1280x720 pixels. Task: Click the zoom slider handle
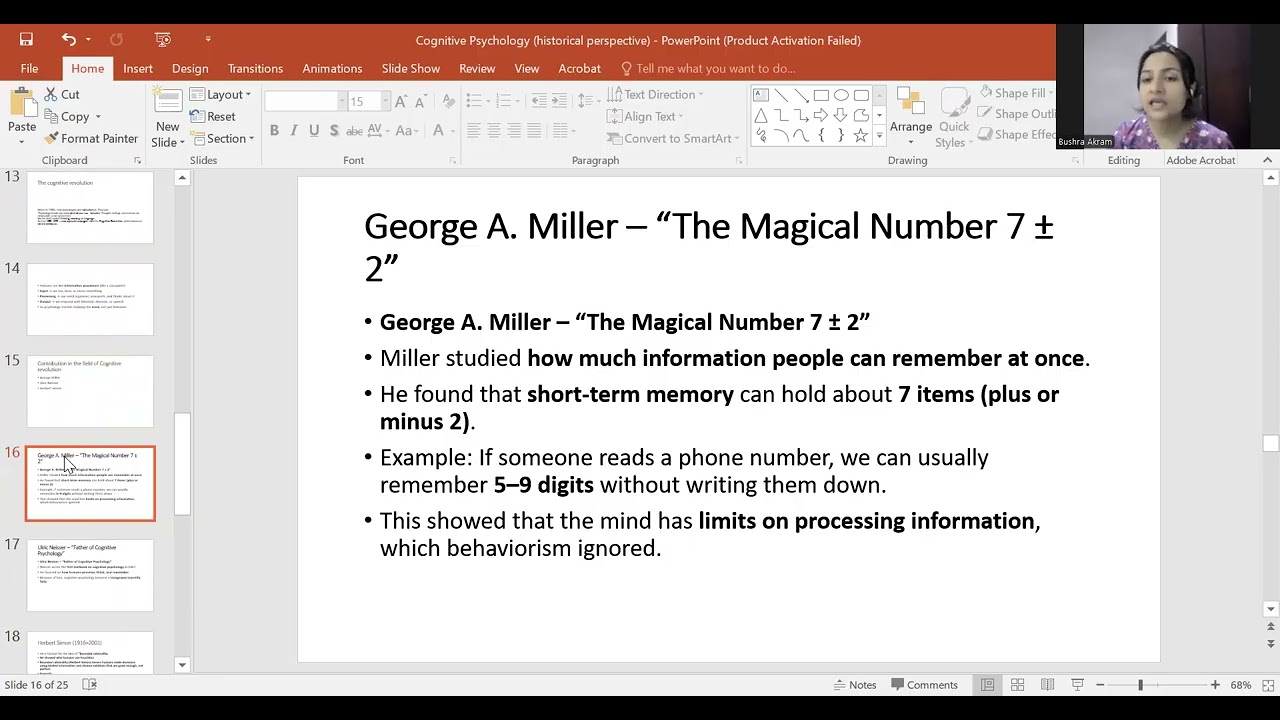(x=1140, y=685)
